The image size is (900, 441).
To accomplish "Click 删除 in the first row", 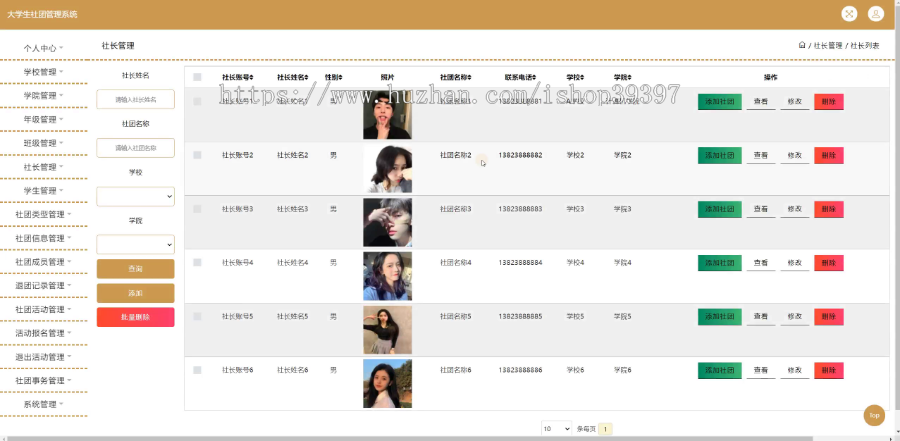I will click(x=829, y=102).
